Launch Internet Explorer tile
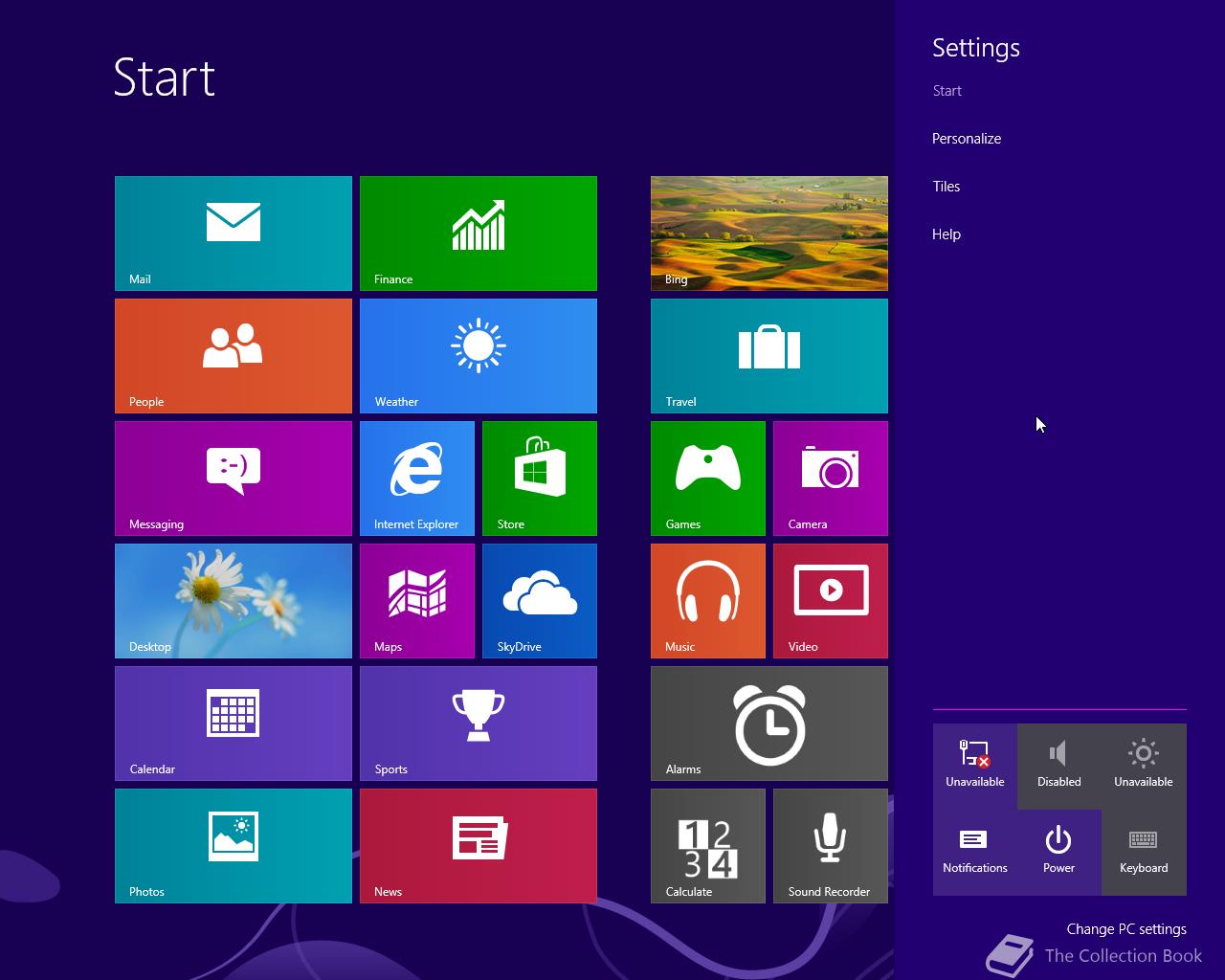1225x980 pixels. click(417, 479)
